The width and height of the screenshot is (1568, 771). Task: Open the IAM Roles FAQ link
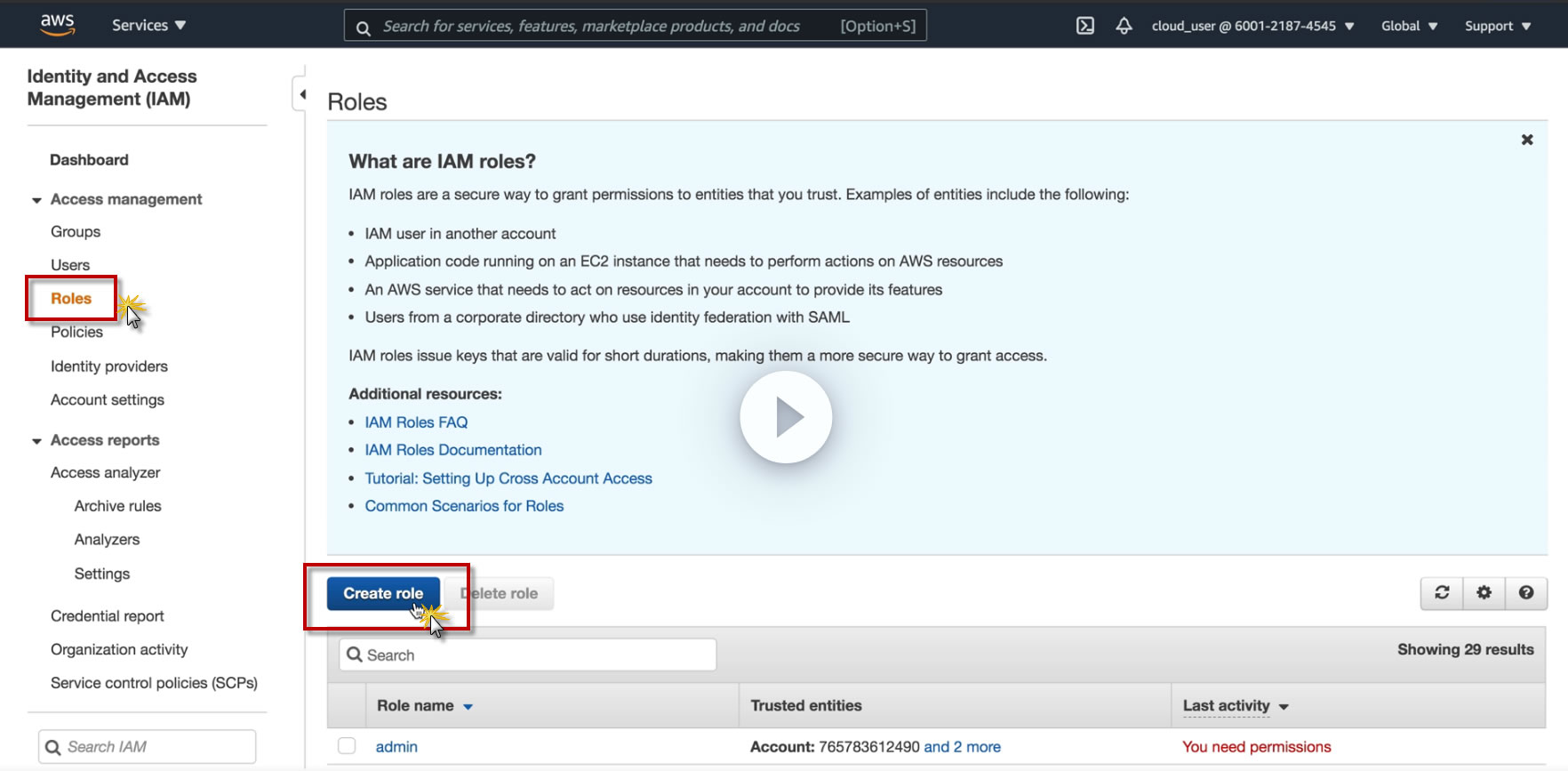pyautogui.click(x=416, y=422)
